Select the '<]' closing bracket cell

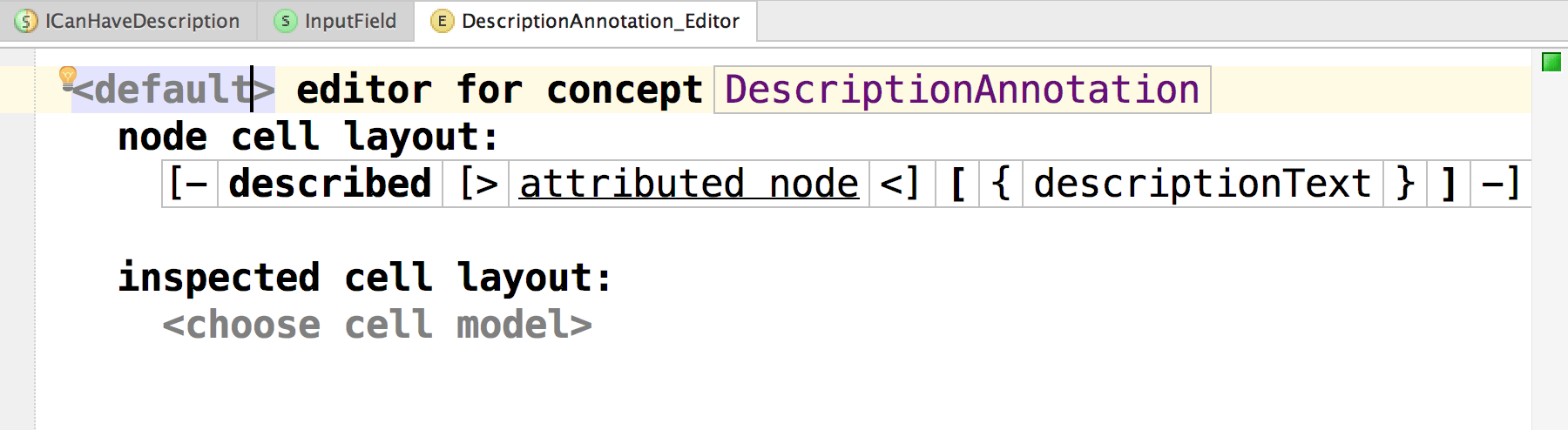point(901,184)
